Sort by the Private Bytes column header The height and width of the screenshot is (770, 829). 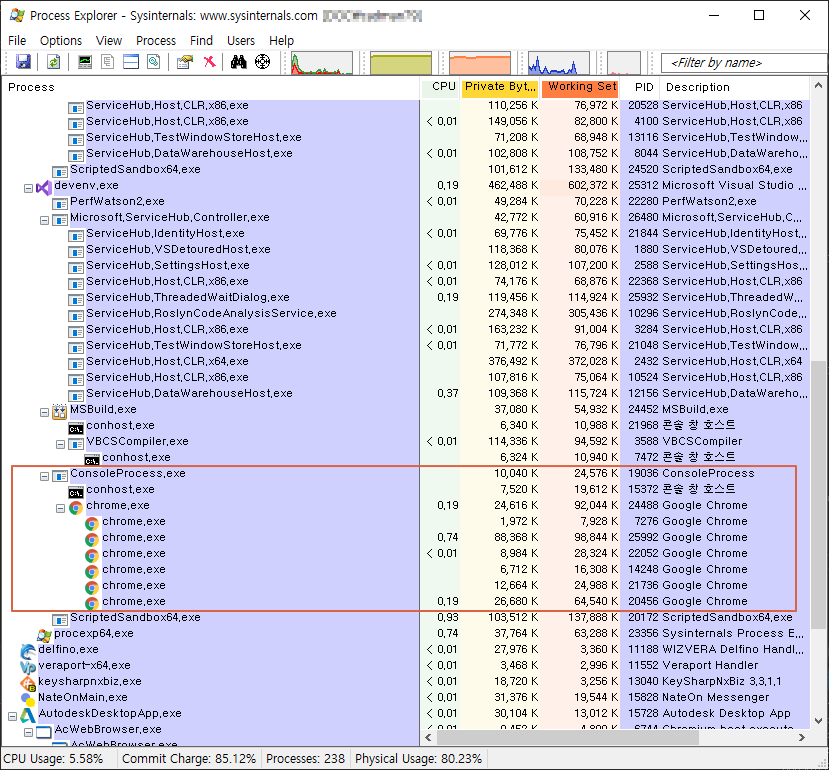[x=500, y=87]
